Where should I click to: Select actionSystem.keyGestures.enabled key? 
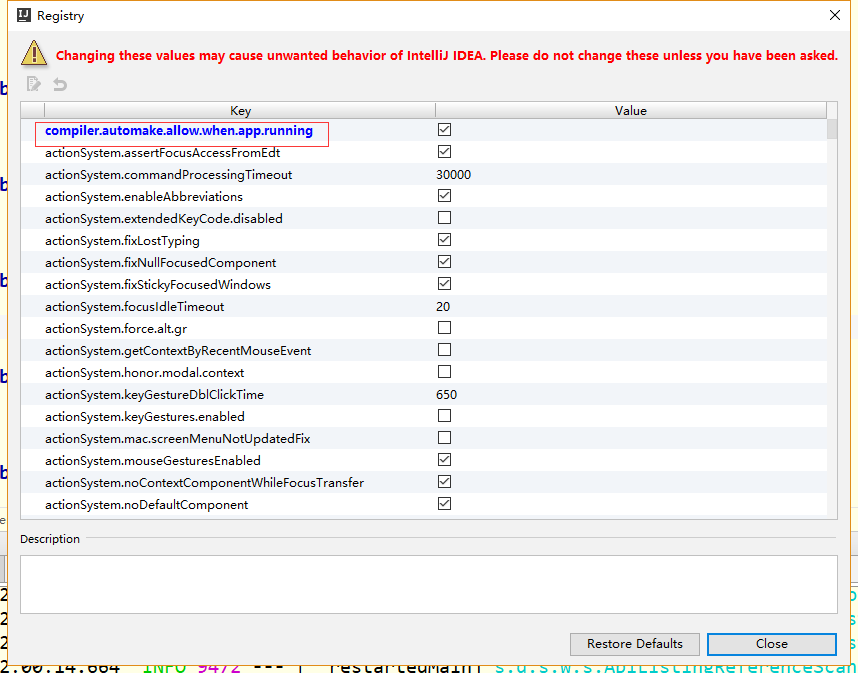click(145, 416)
